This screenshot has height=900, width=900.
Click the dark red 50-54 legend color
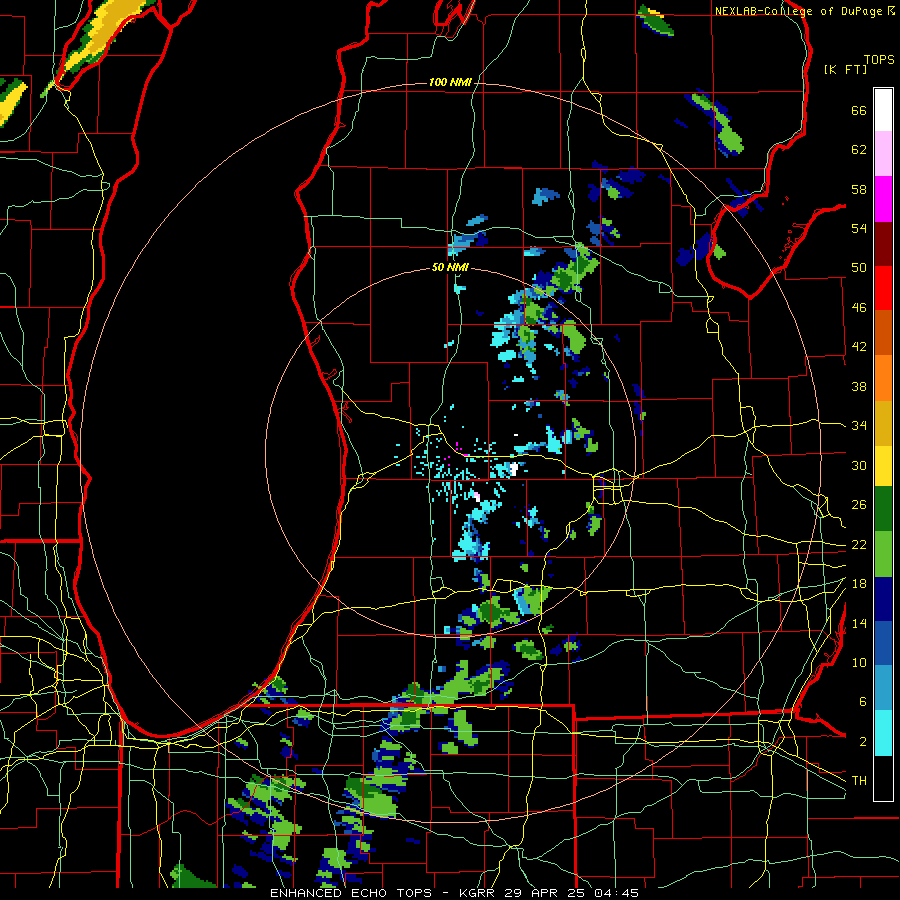pyautogui.click(x=883, y=243)
